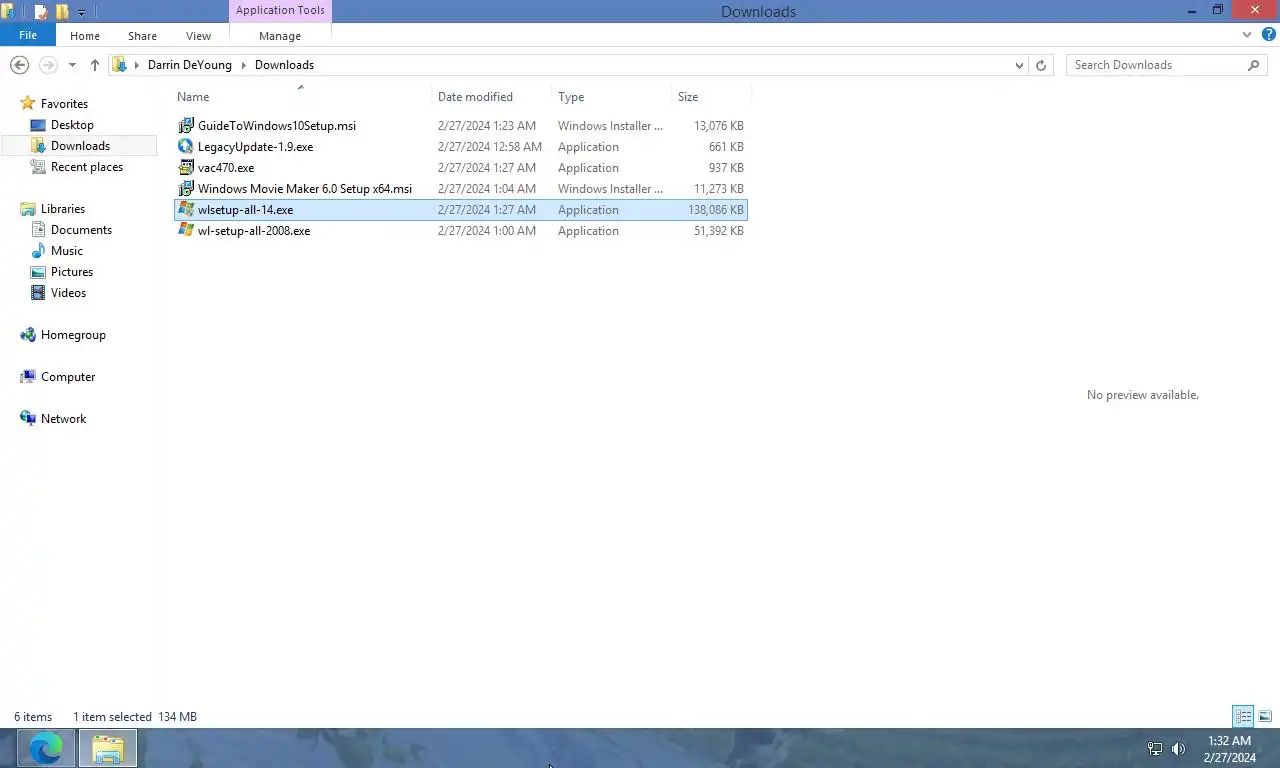The image size is (1280, 768).
Task: Switch to Details view in status bar
Action: coord(1243,717)
